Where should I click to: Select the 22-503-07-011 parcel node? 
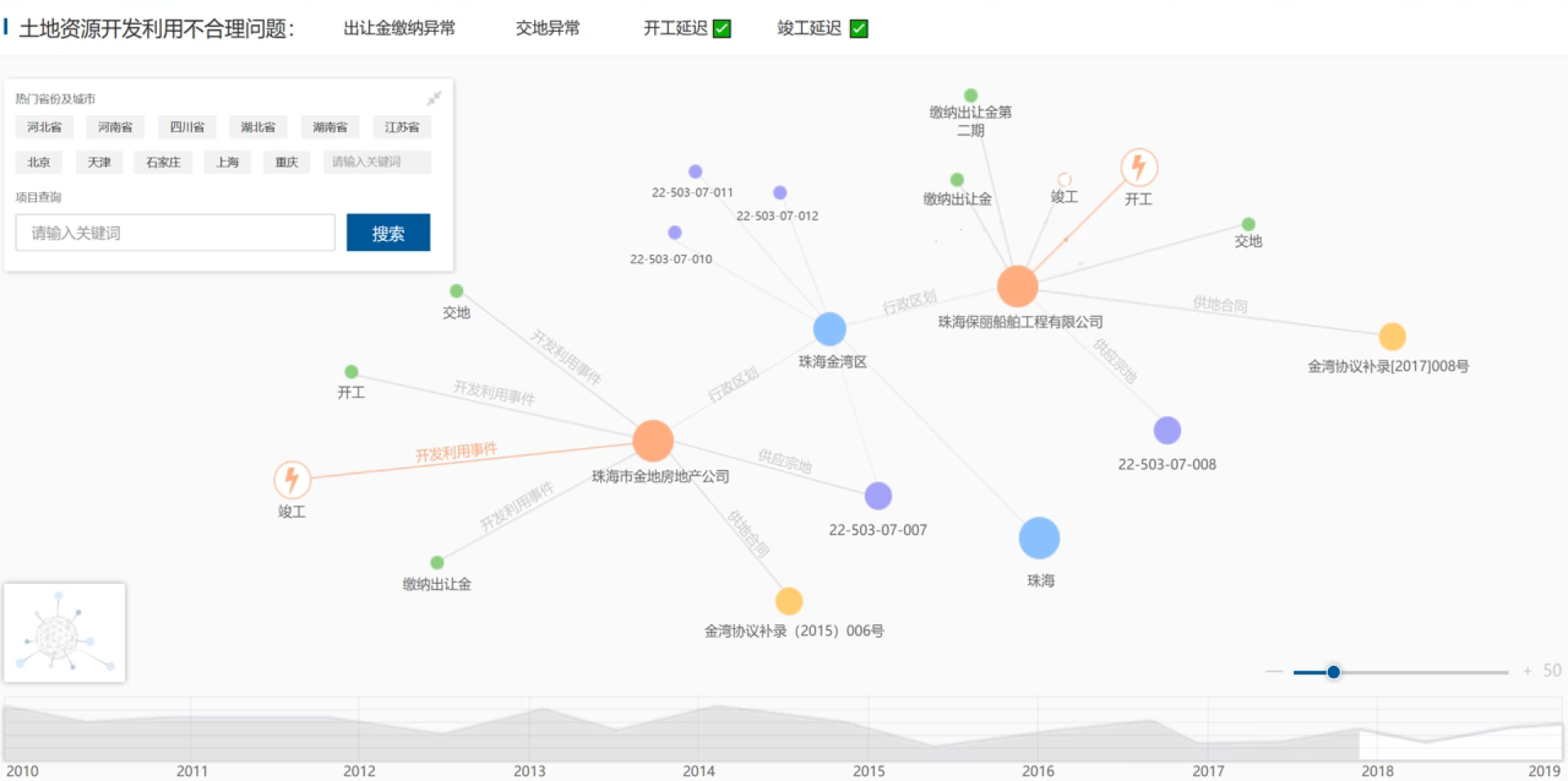tap(695, 172)
